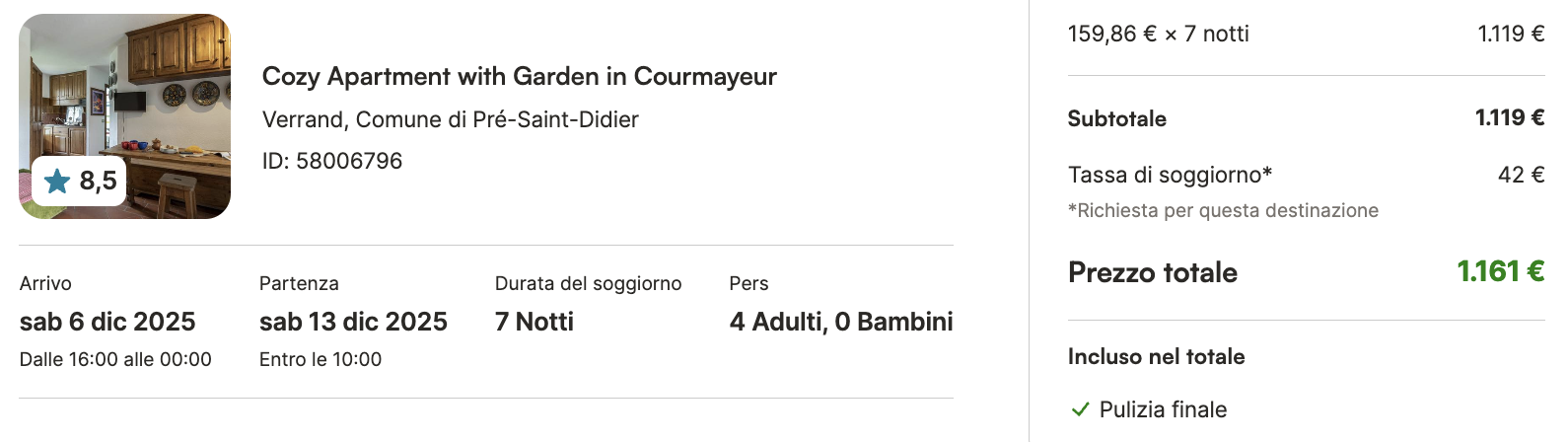Click the Prezzo totale heading

coord(1152,272)
